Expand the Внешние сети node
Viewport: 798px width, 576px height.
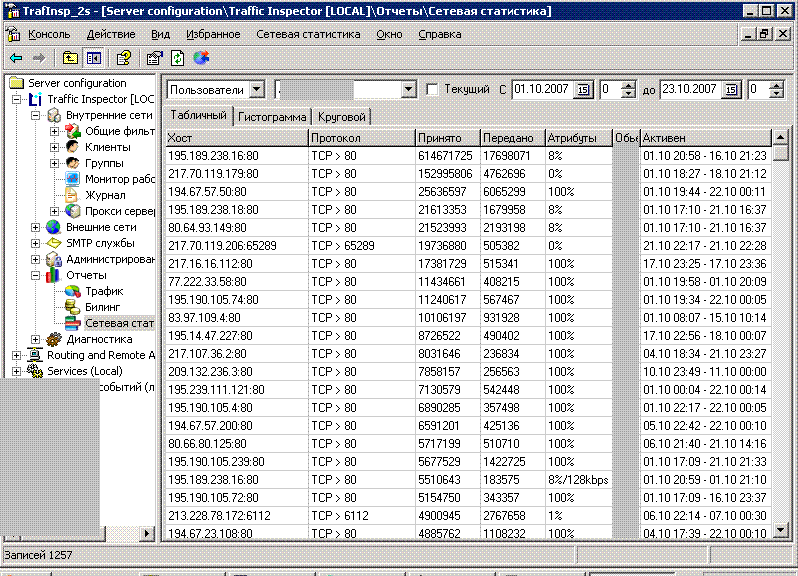[35, 227]
